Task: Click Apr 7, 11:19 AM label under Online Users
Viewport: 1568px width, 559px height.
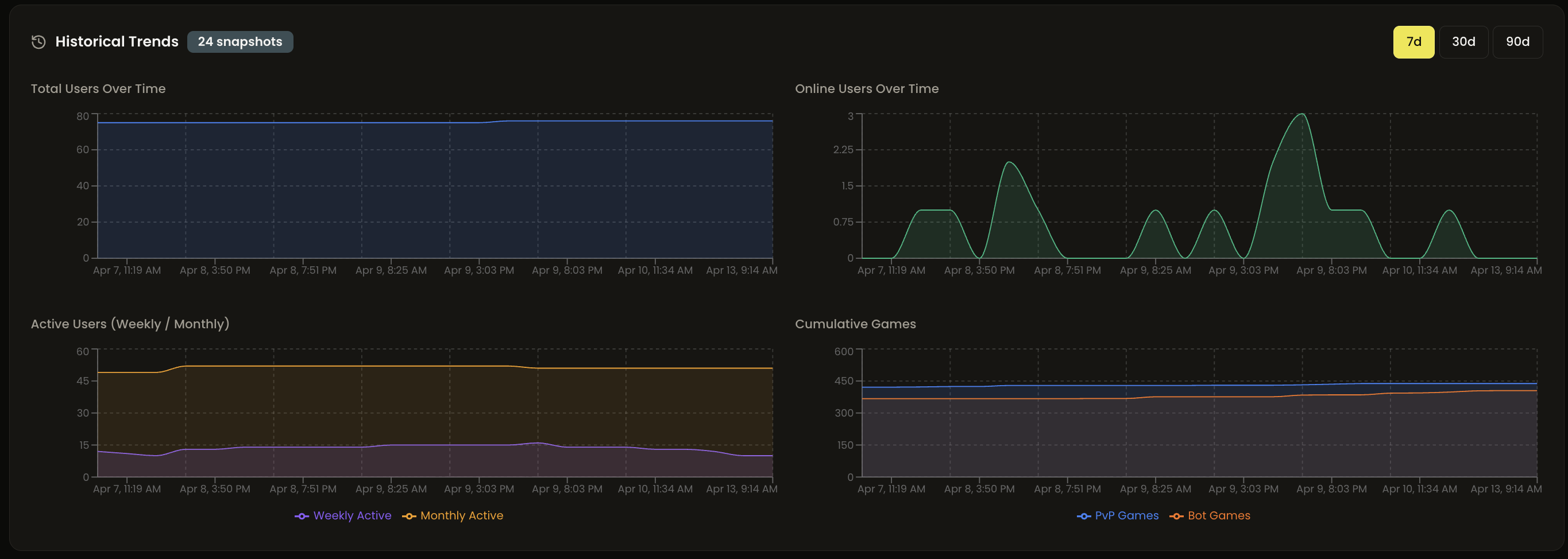Action: click(x=891, y=270)
